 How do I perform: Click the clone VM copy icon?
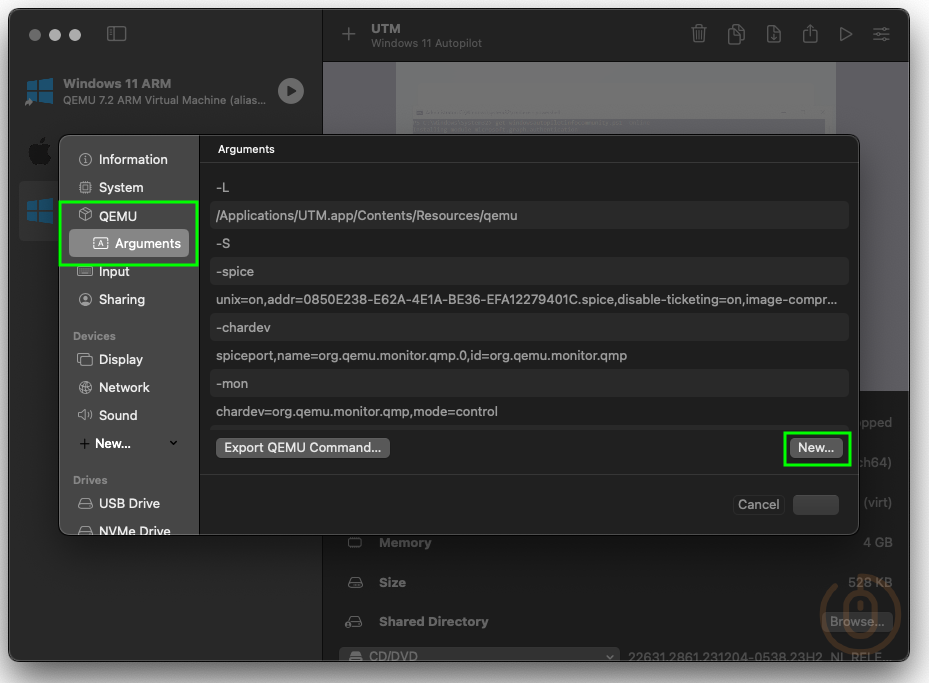(x=736, y=34)
